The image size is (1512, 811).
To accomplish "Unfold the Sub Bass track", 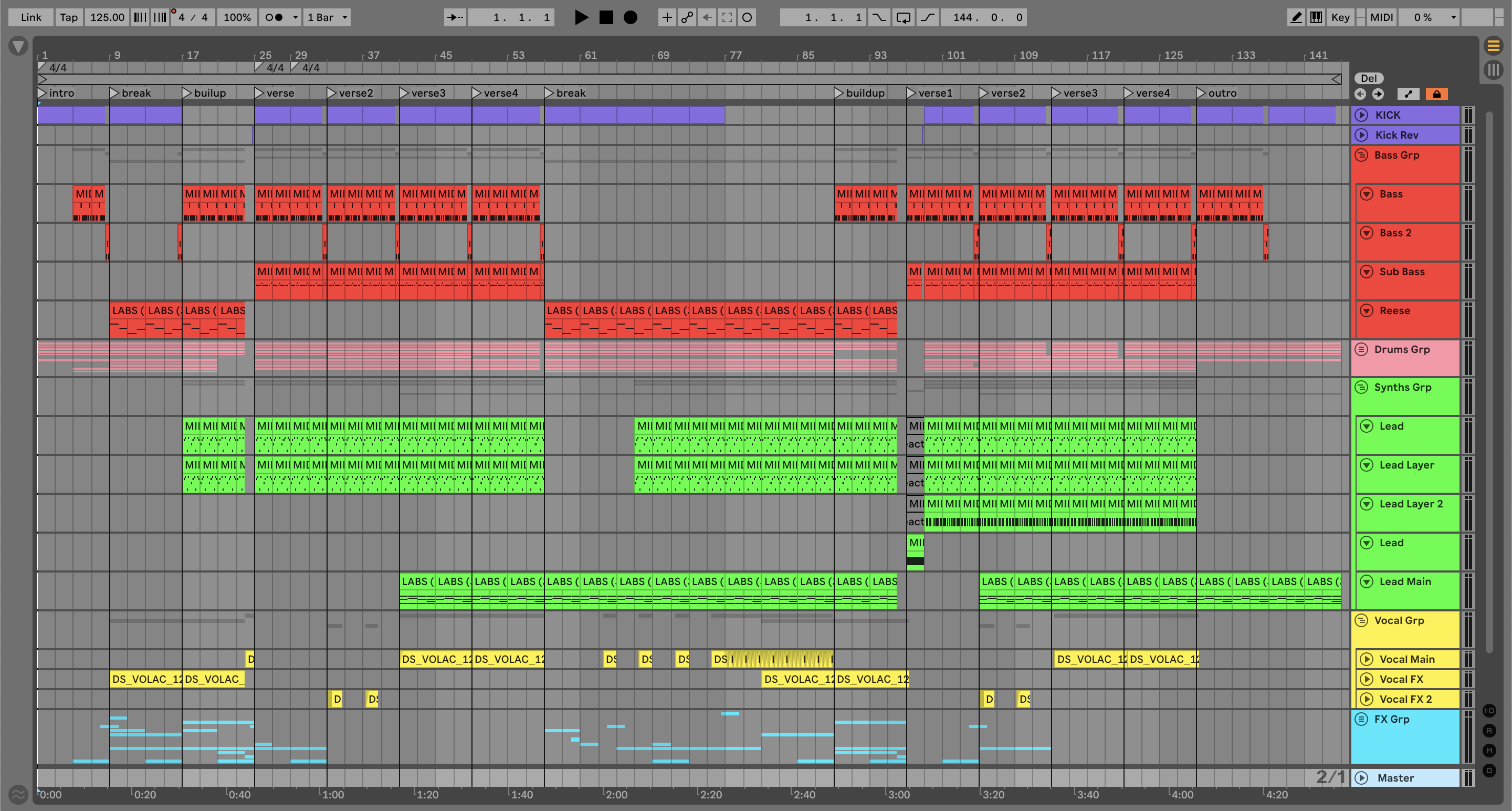I will 1367,272.
